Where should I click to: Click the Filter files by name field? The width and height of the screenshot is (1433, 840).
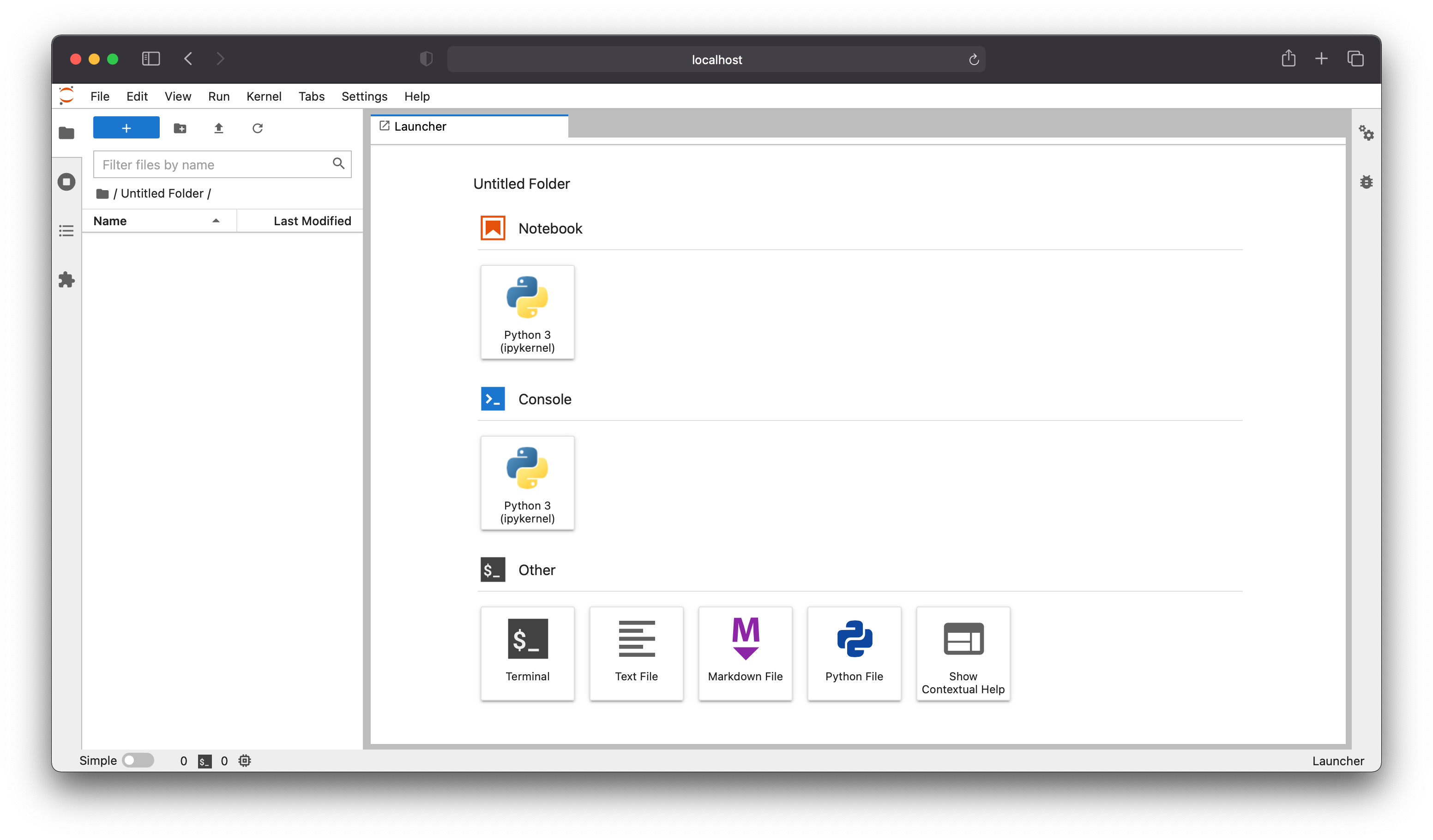coord(213,165)
